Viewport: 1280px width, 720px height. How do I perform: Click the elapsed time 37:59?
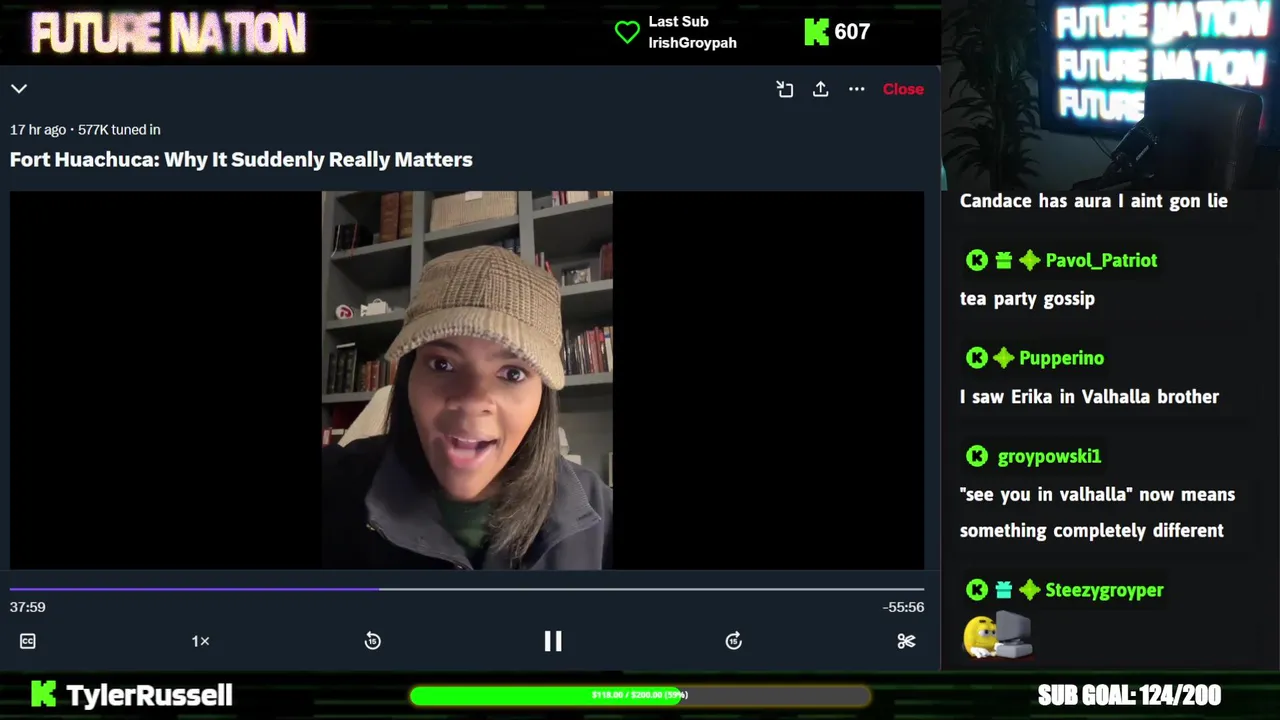click(x=28, y=607)
